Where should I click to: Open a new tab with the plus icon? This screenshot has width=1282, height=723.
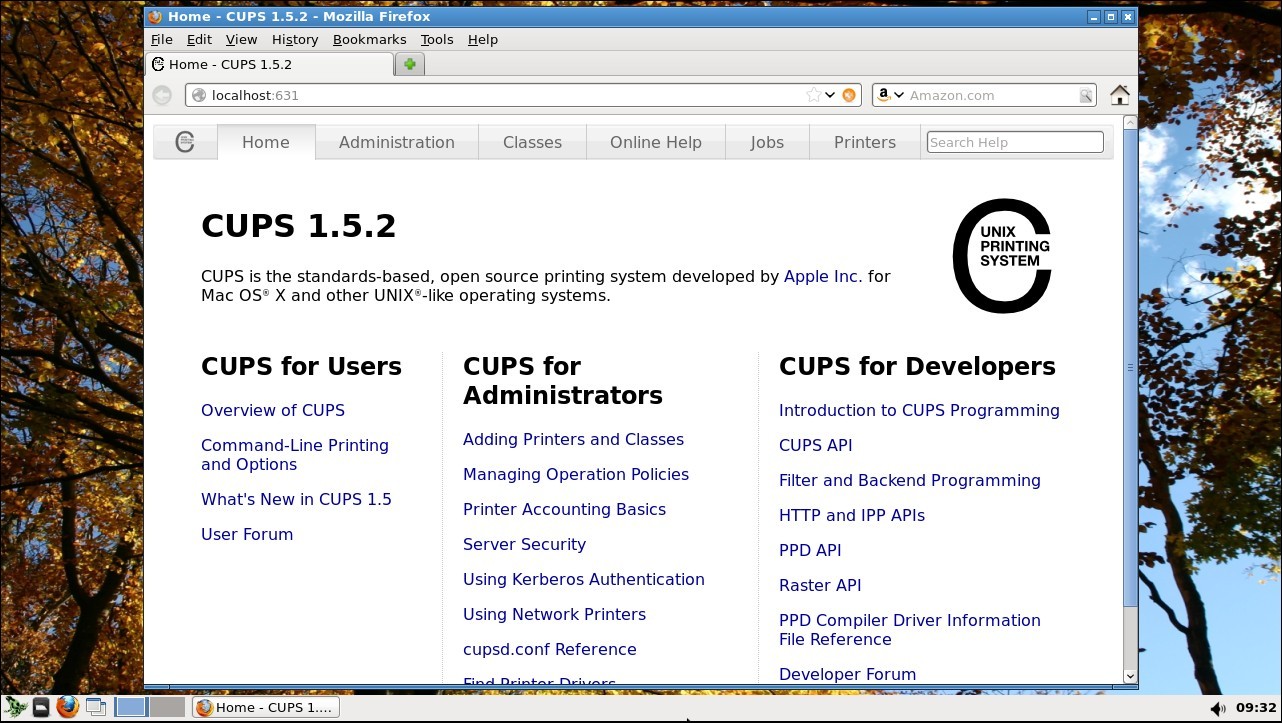coord(410,64)
